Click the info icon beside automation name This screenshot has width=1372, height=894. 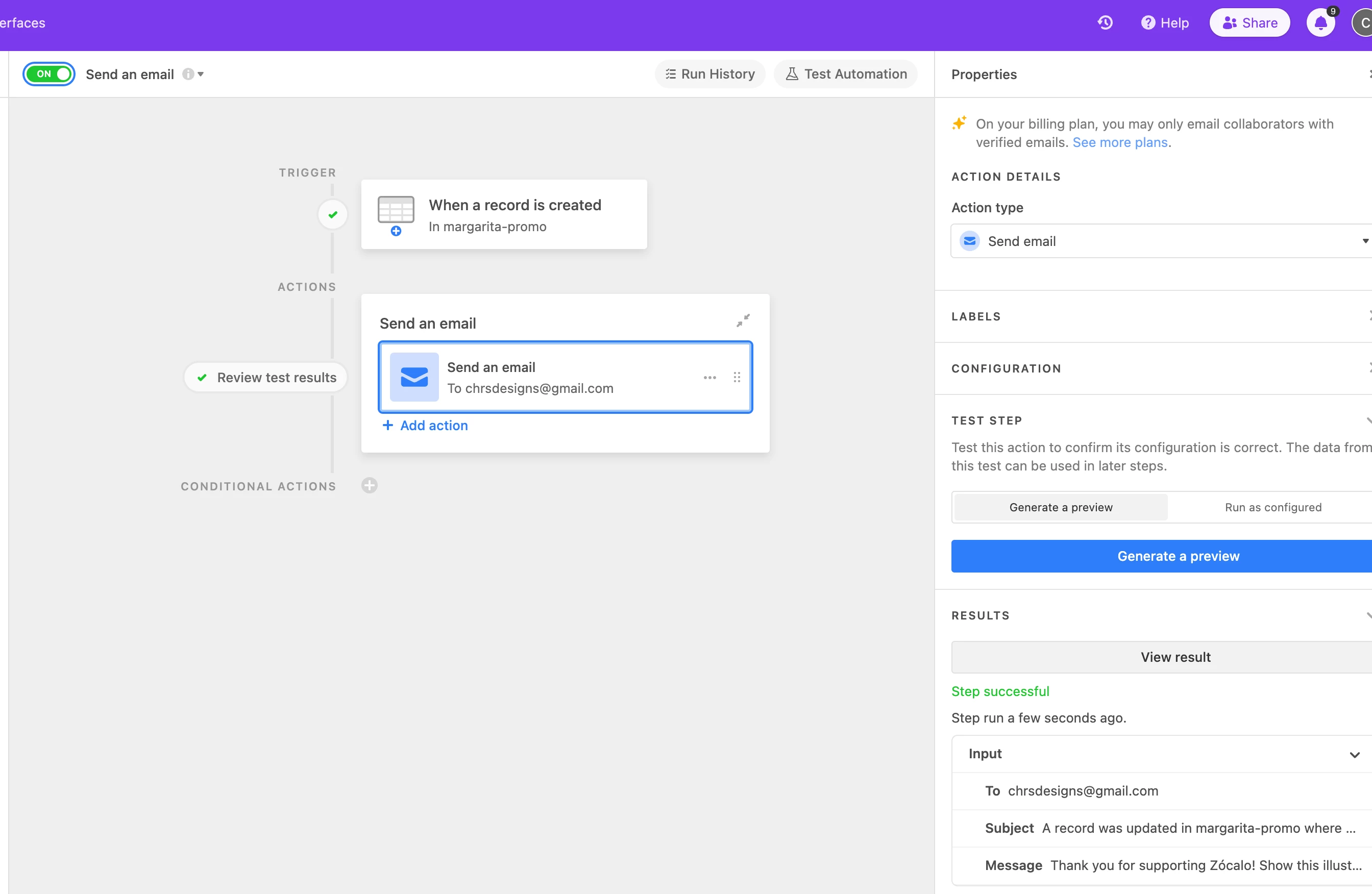tap(187, 74)
